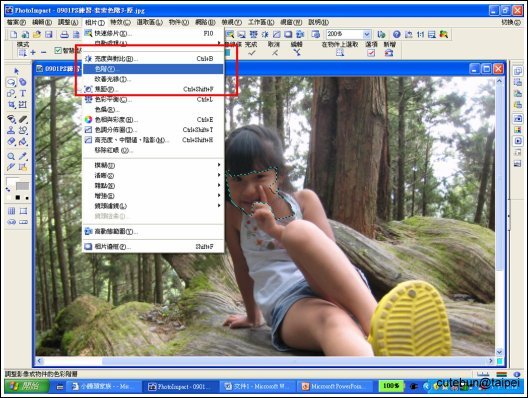Click the add-to-selection plus mode

[x=33, y=53]
